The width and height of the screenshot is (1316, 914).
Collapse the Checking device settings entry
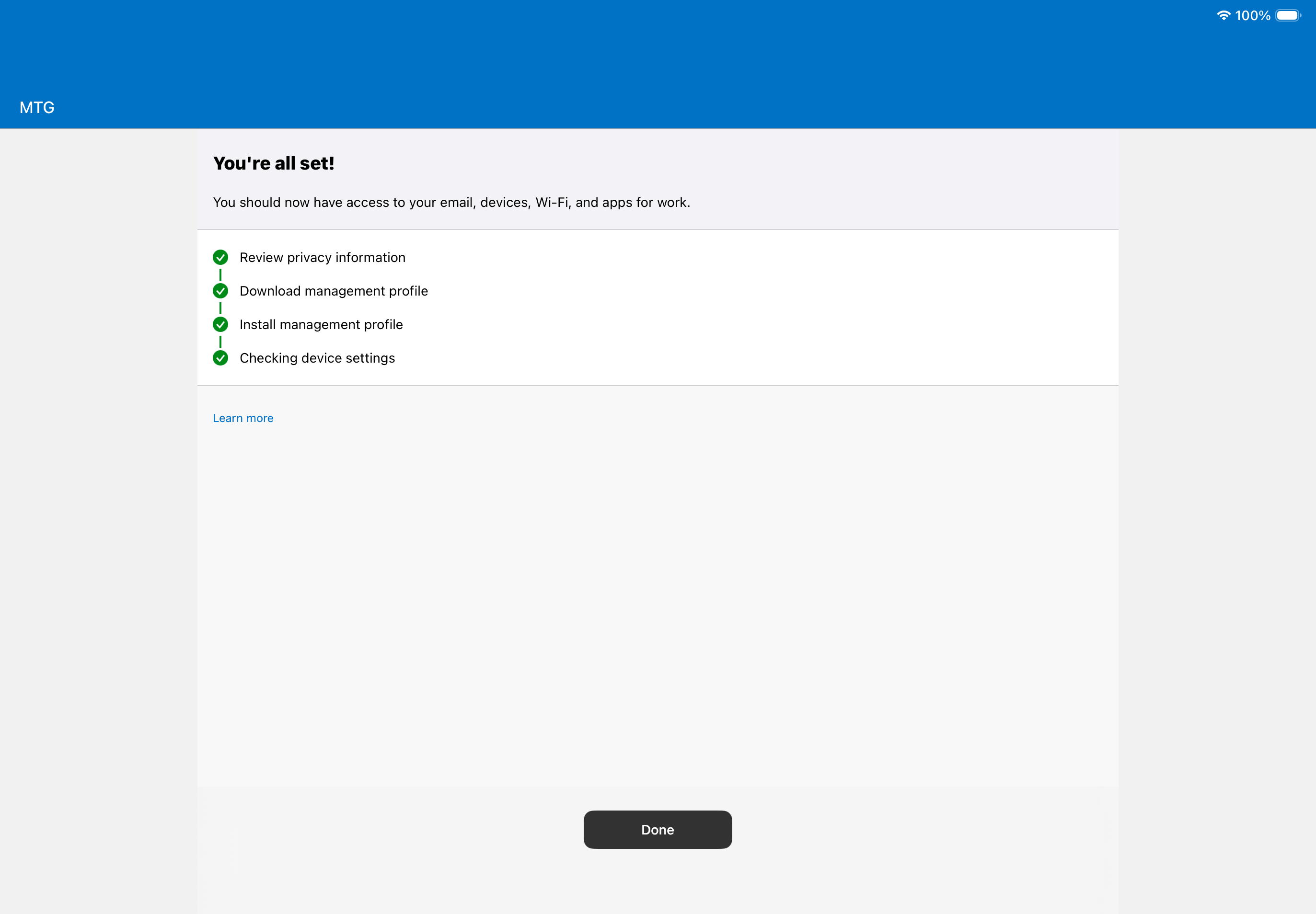317,357
